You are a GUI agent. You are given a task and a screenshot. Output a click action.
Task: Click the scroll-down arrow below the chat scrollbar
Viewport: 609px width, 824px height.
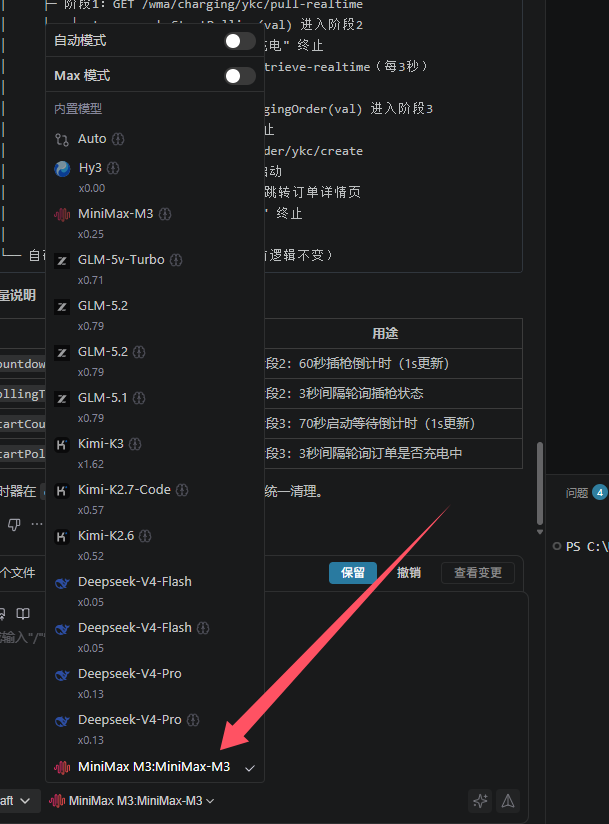click(x=540, y=532)
